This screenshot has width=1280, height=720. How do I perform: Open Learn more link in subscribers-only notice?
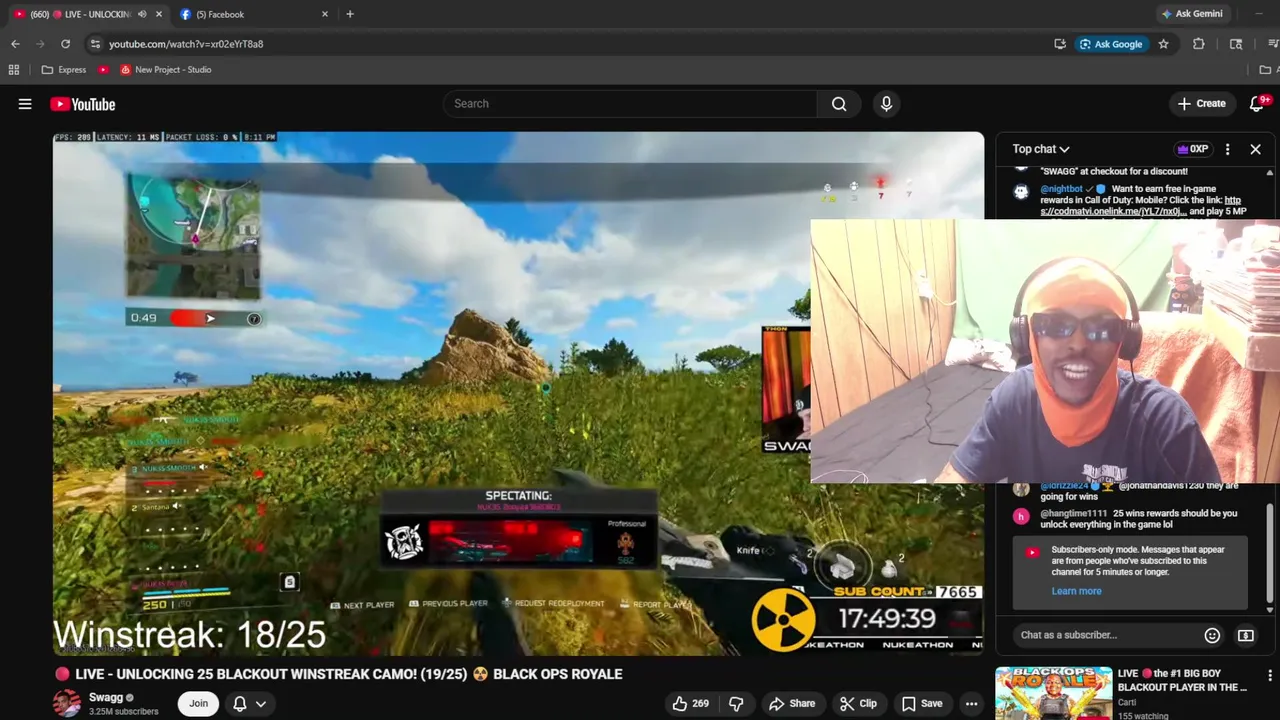pos(1076,591)
